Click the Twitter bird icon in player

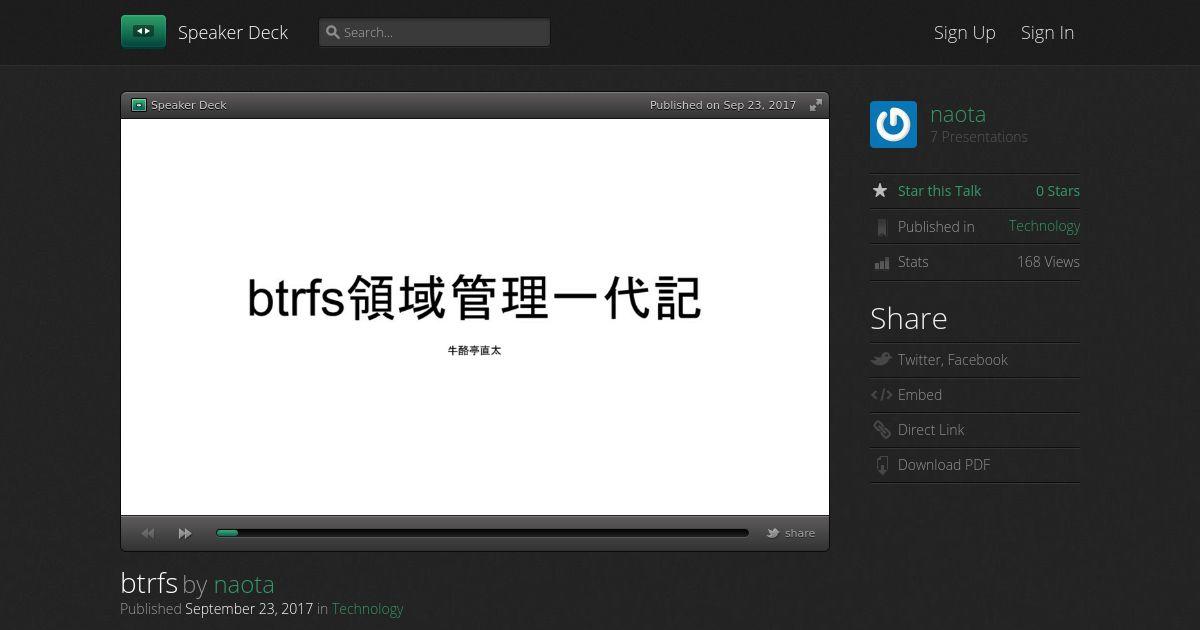[773, 533]
